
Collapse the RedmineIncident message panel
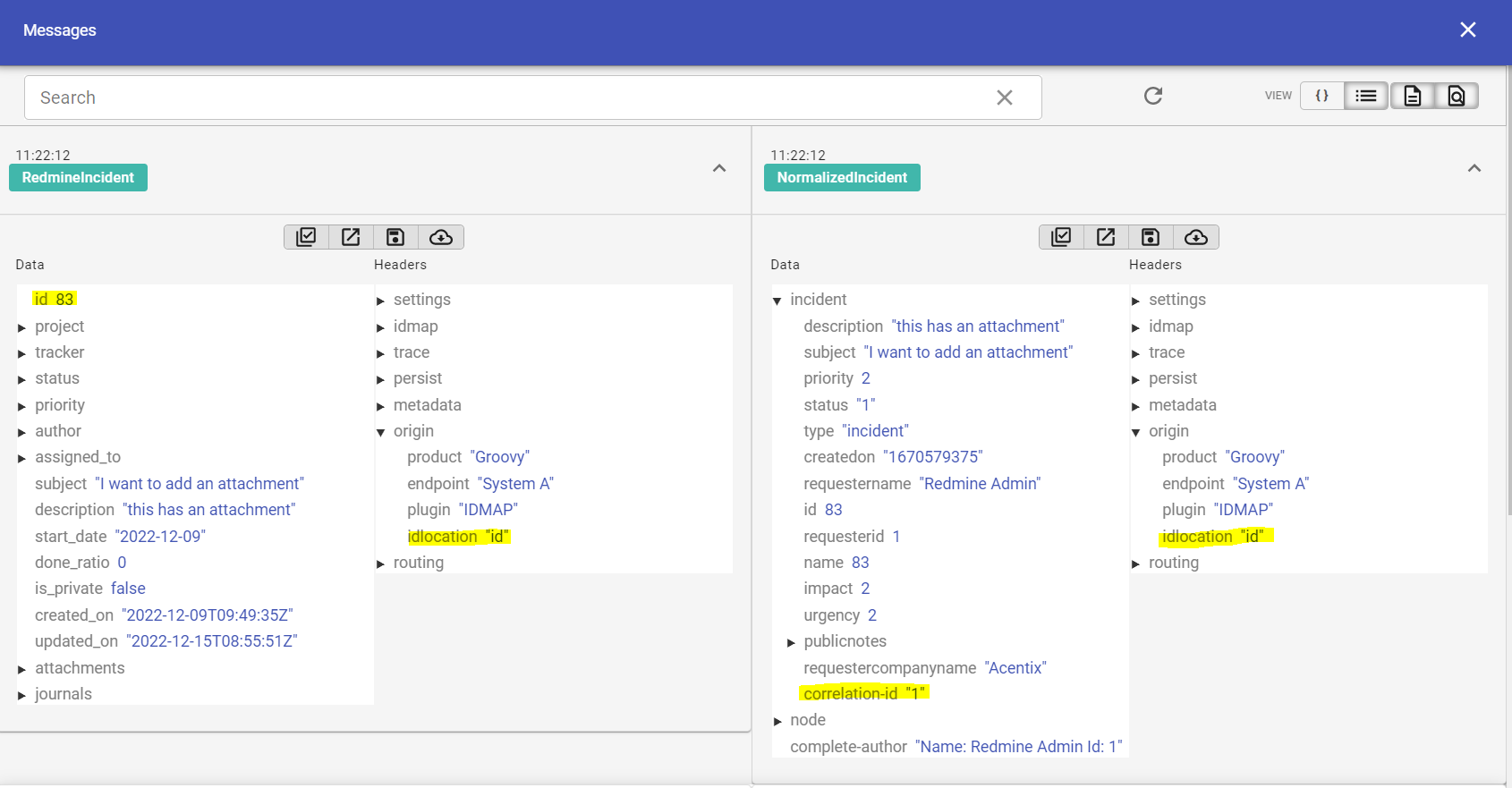pos(719,168)
